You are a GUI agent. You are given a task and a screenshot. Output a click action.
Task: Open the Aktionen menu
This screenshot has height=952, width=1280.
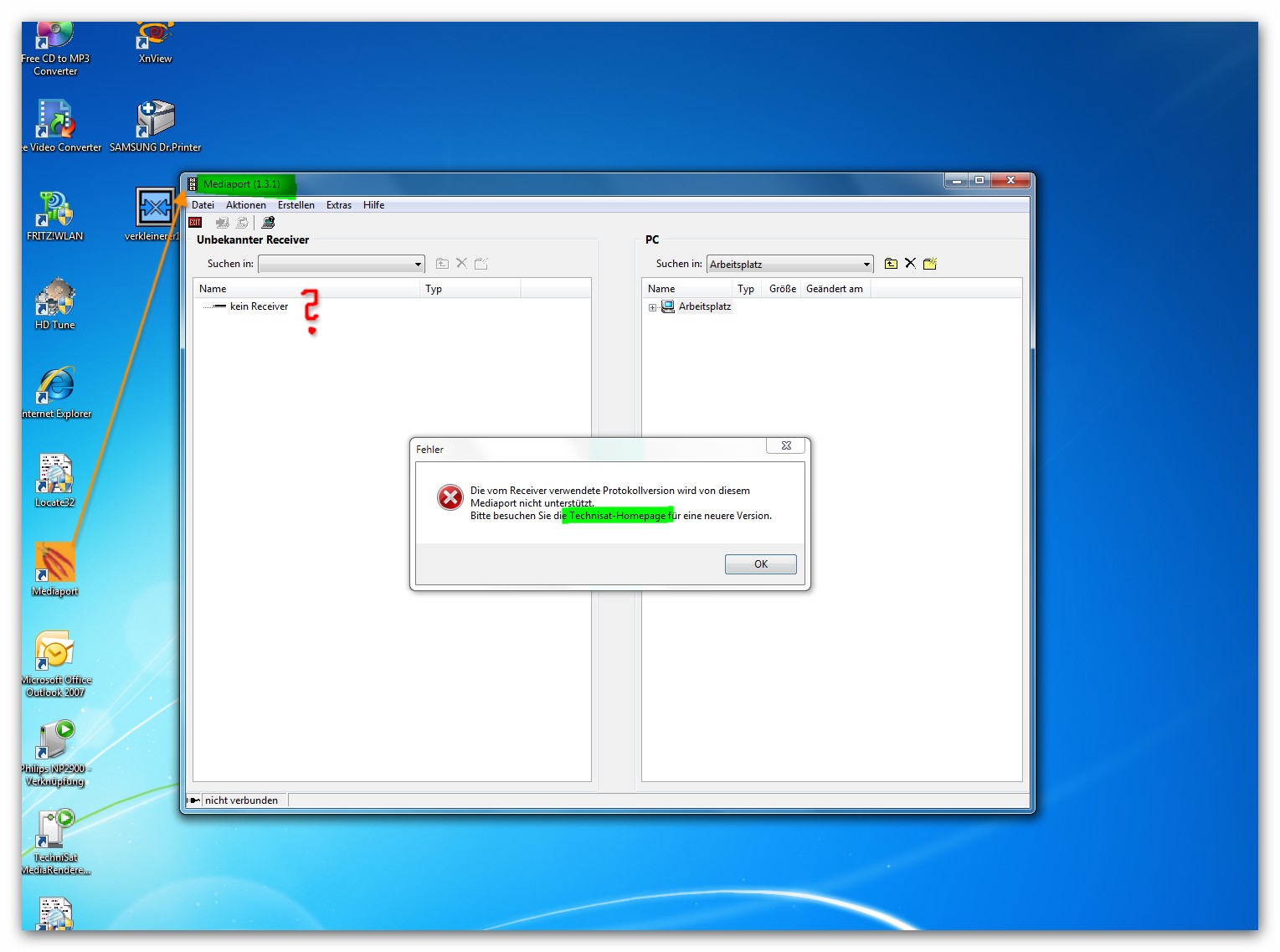(x=246, y=205)
